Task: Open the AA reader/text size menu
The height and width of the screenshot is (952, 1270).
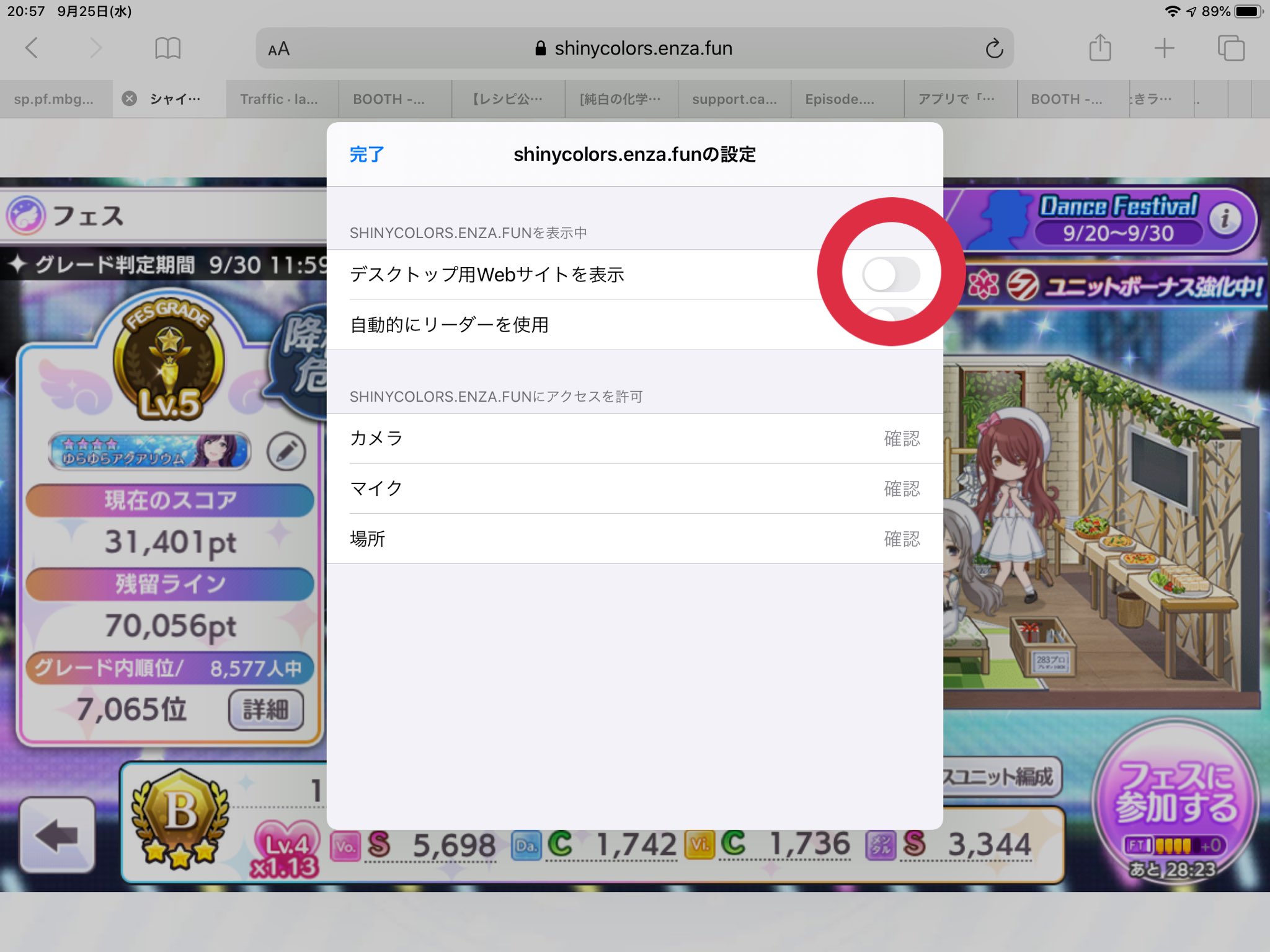Action: (278, 49)
